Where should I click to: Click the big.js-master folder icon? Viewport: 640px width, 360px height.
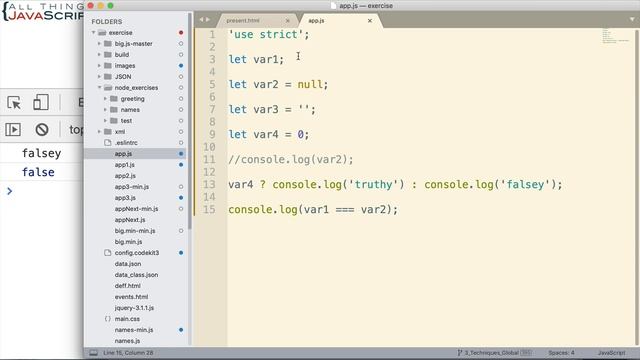tap(108, 43)
